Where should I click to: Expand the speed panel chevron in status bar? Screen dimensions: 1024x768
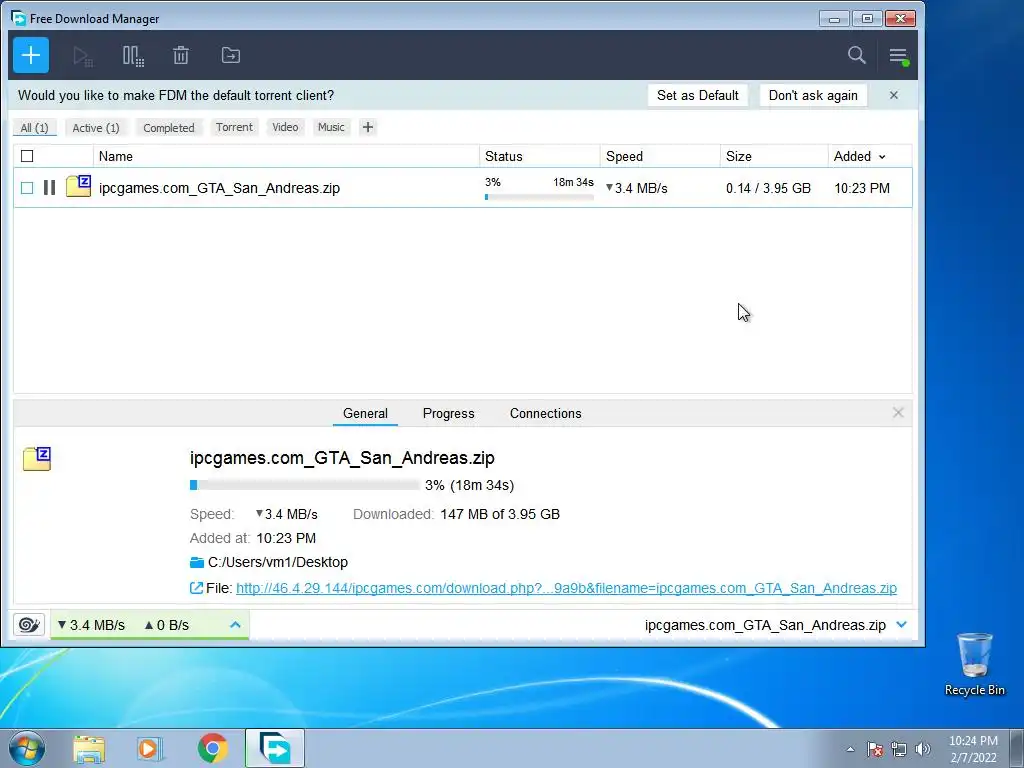coord(235,625)
